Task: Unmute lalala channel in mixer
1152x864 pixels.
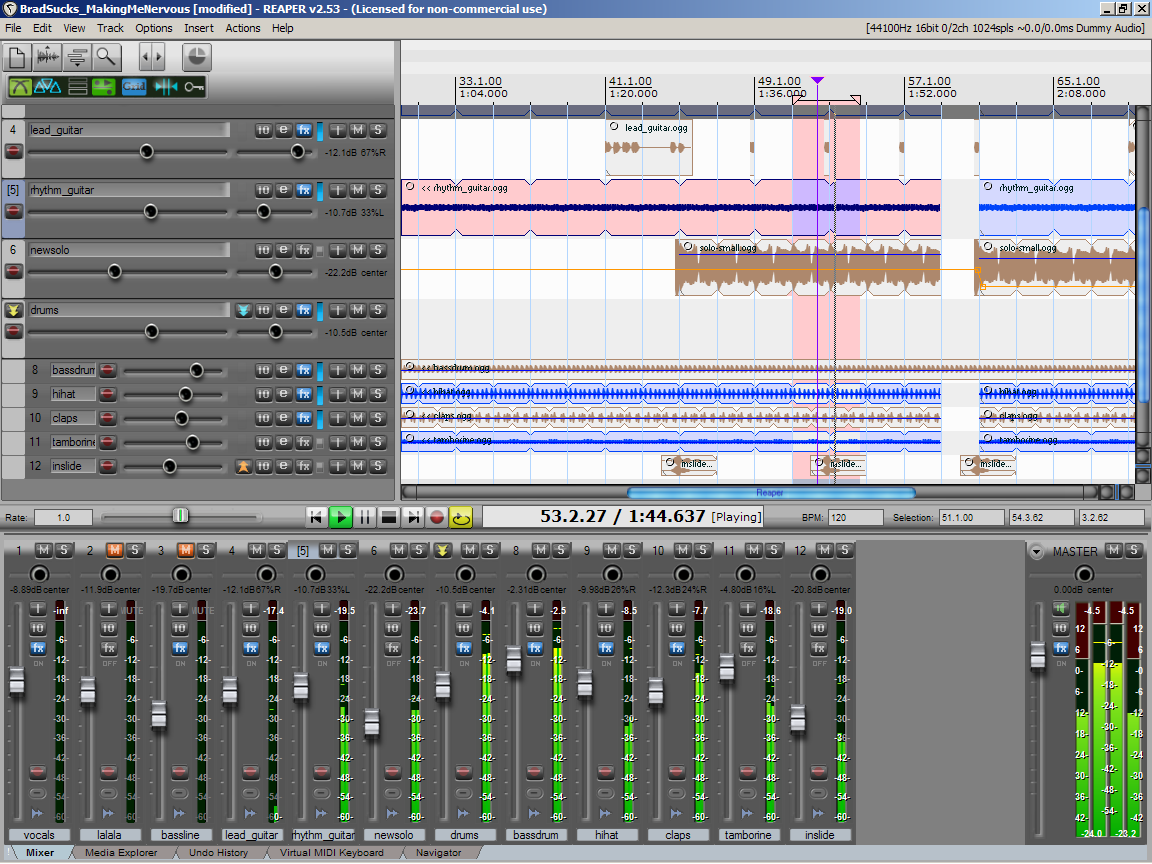Action: [115, 550]
